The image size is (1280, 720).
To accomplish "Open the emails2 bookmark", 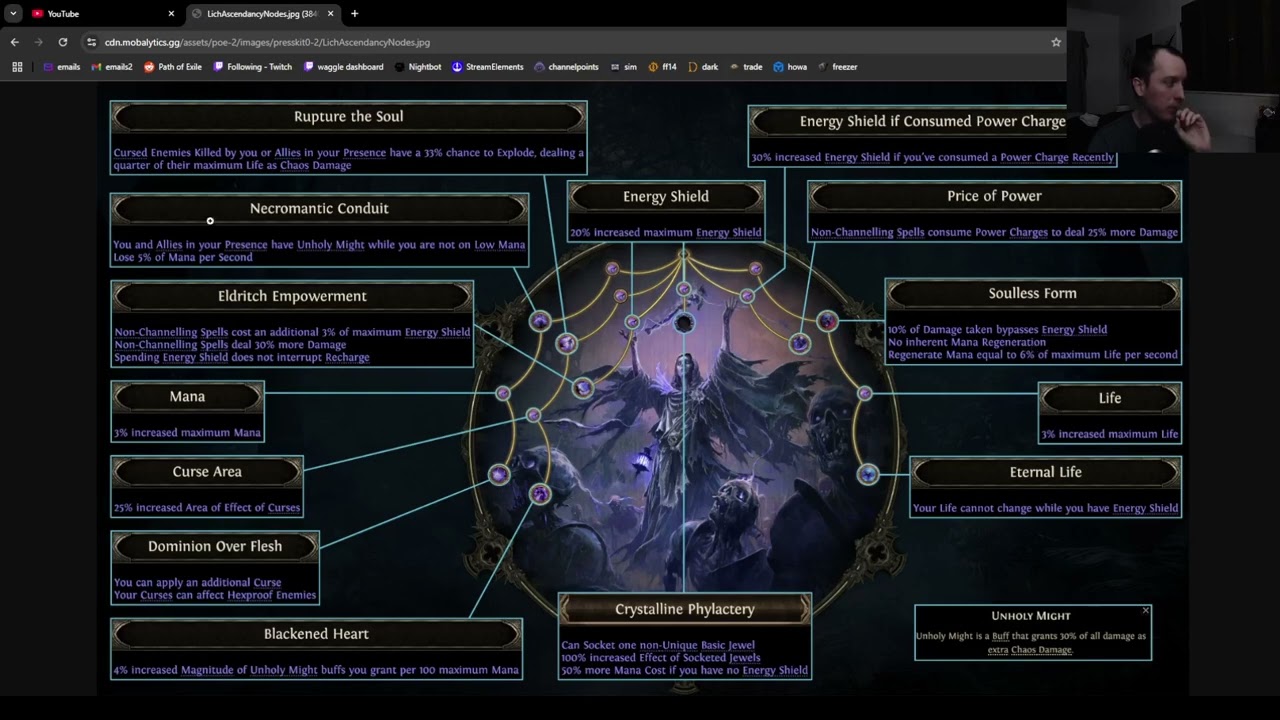I will click(112, 67).
